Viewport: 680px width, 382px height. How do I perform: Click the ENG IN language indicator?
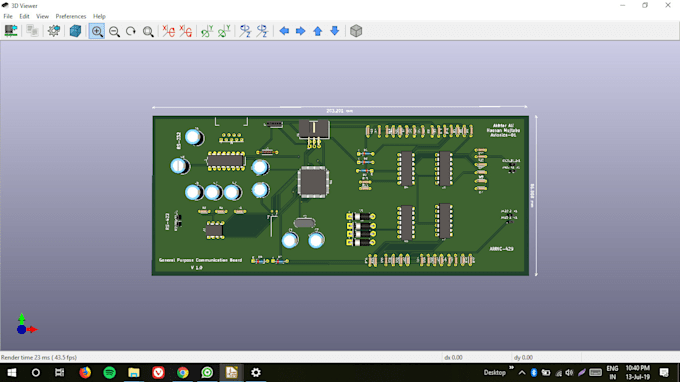point(612,372)
